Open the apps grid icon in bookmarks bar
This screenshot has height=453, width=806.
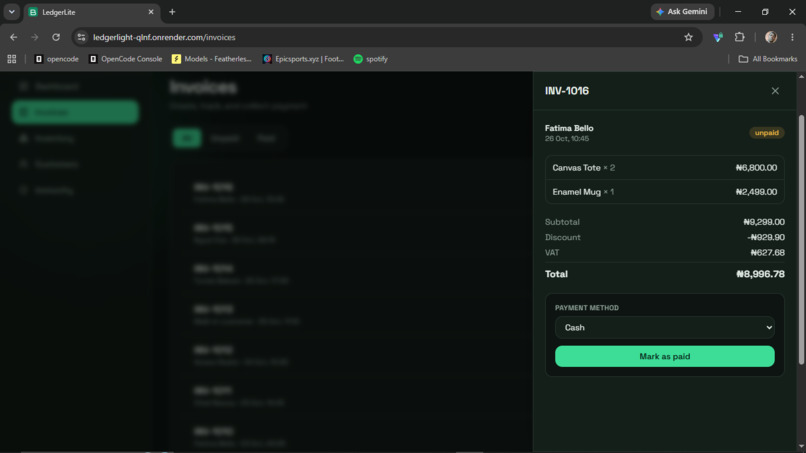click(12, 59)
